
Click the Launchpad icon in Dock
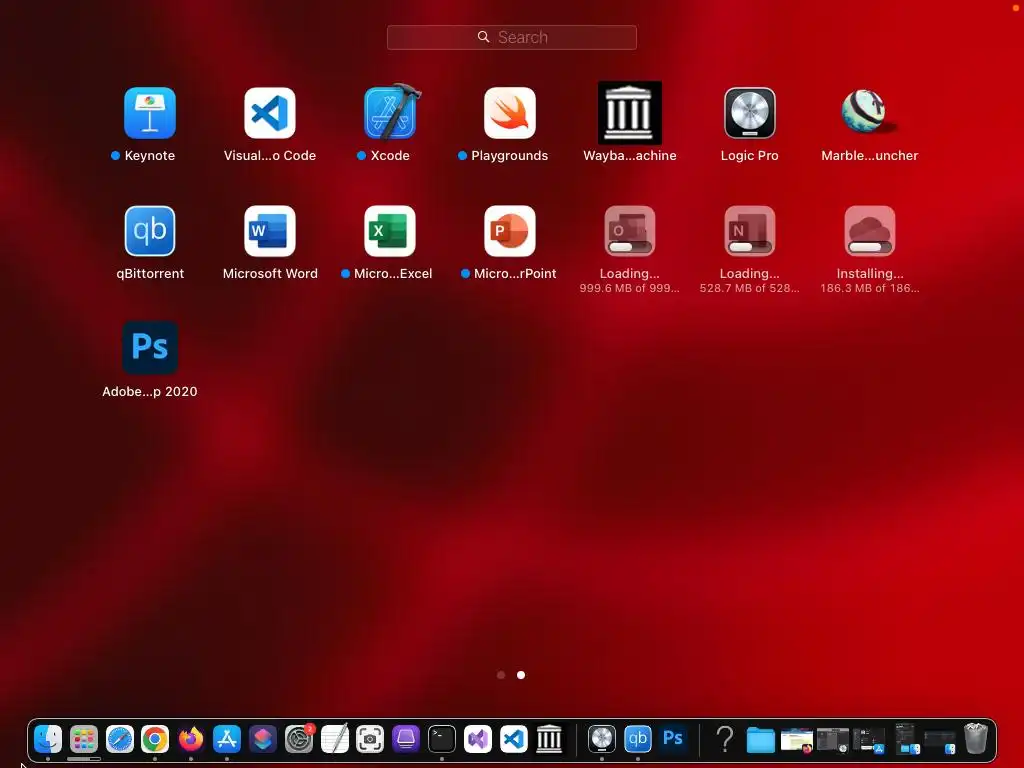(x=84, y=739)
